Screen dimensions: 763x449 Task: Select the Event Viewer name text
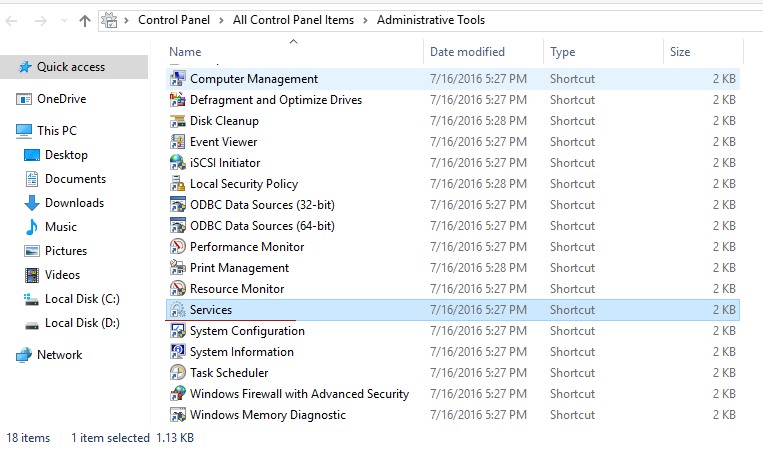223,142
